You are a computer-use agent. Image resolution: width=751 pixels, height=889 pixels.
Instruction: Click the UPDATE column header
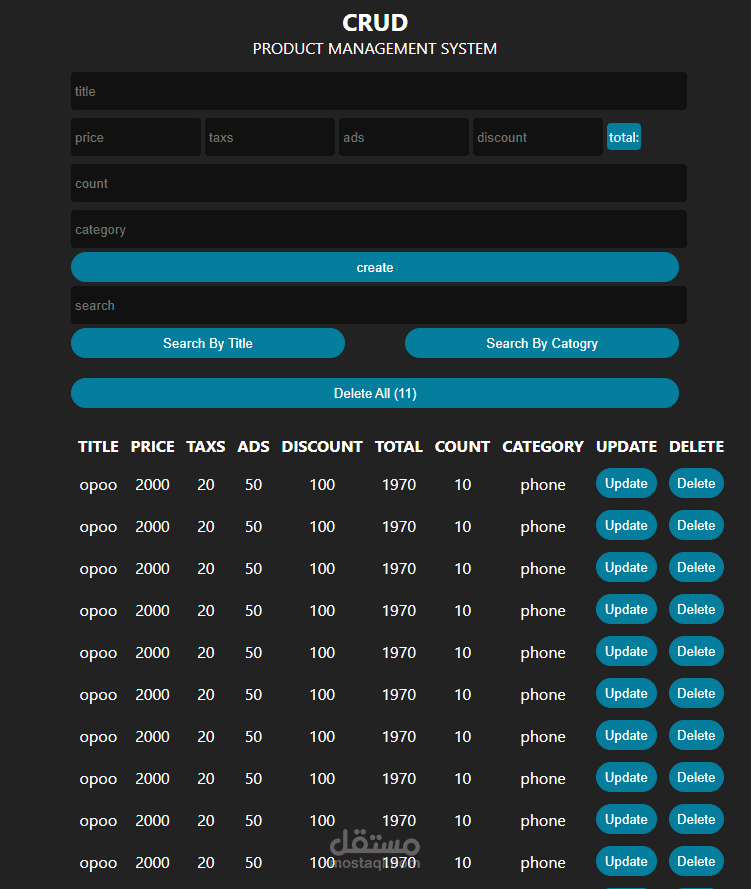[x=626, y=447]
